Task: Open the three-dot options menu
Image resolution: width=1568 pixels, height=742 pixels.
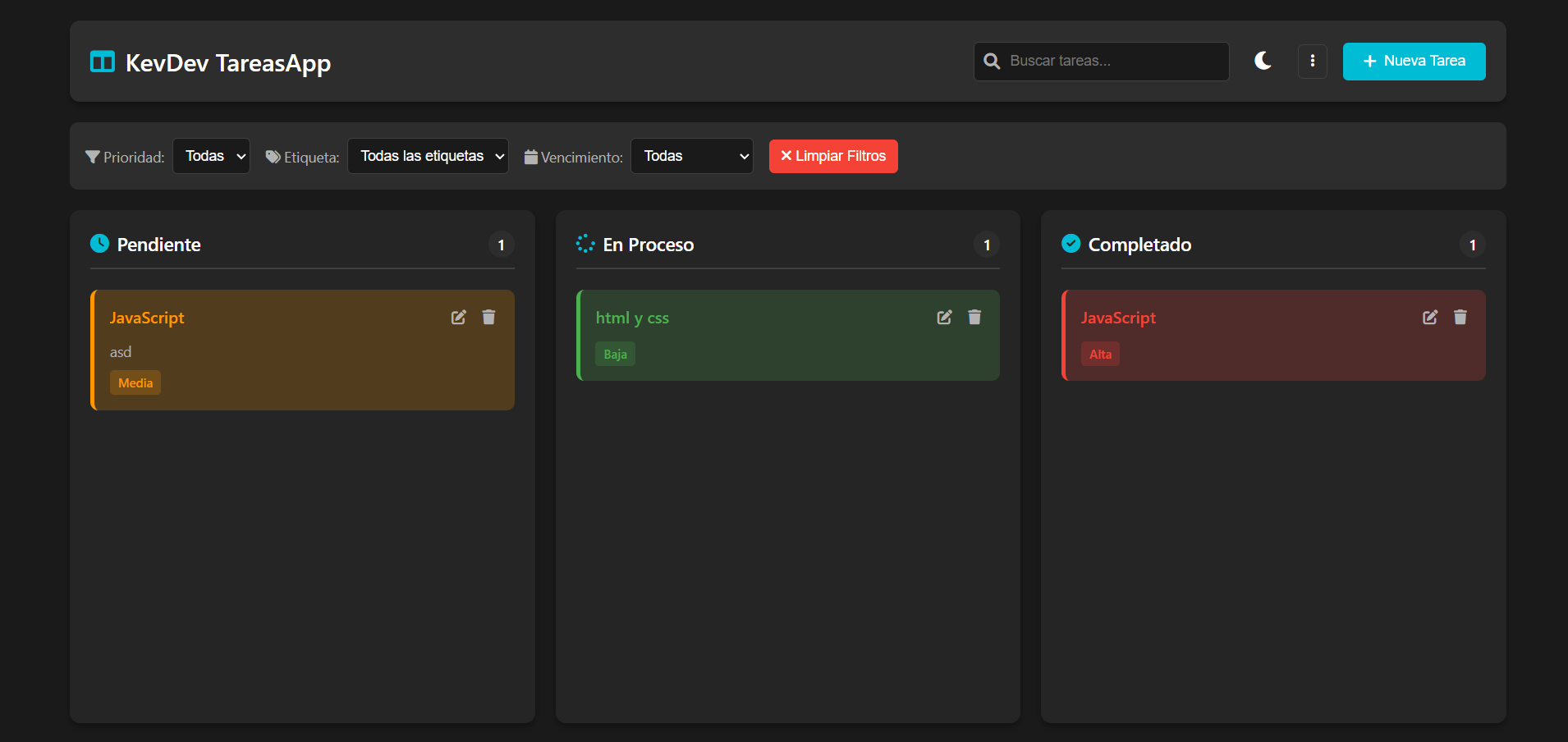Action: click(1312, 62)
